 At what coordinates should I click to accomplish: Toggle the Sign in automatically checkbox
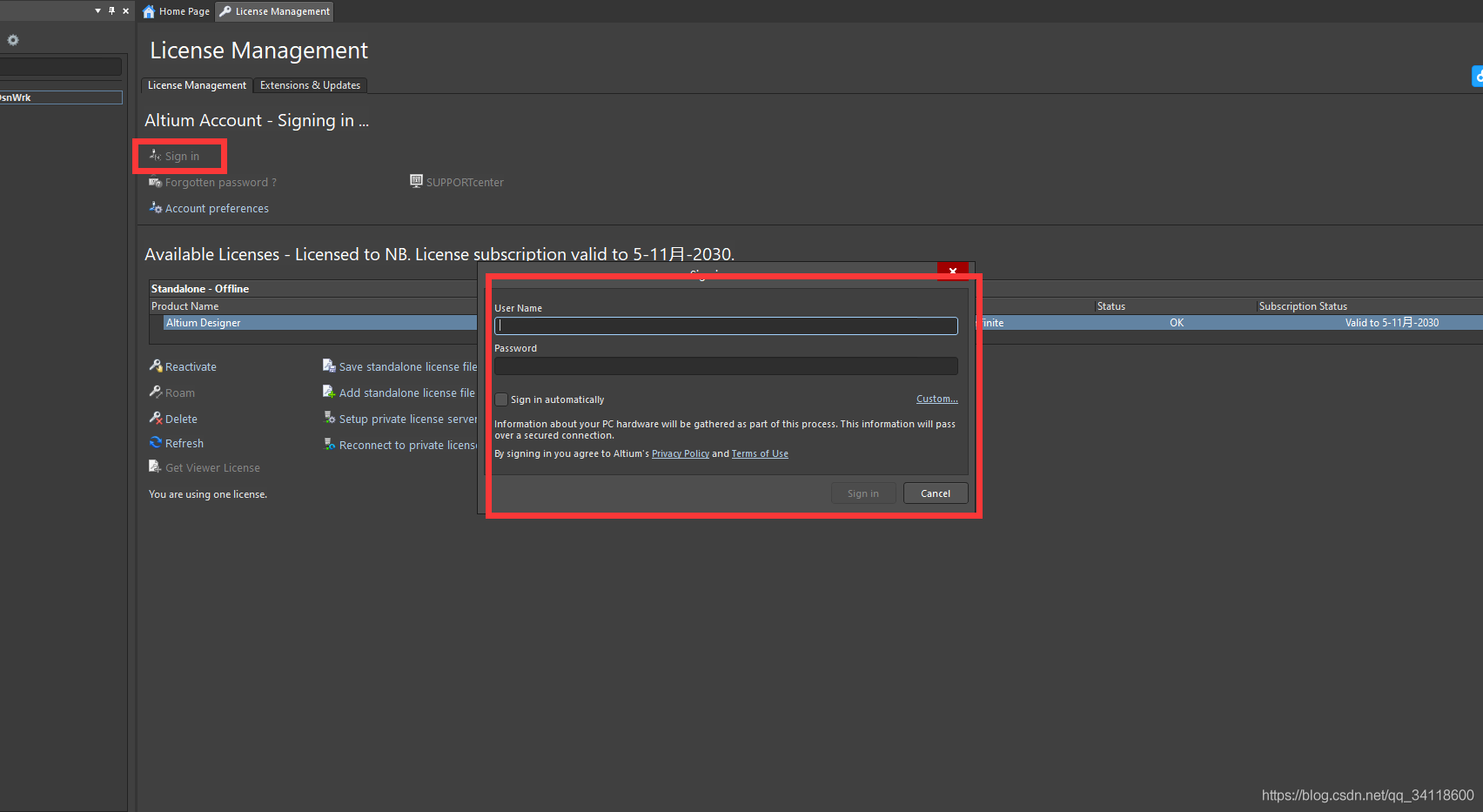[x=501, y=399]
